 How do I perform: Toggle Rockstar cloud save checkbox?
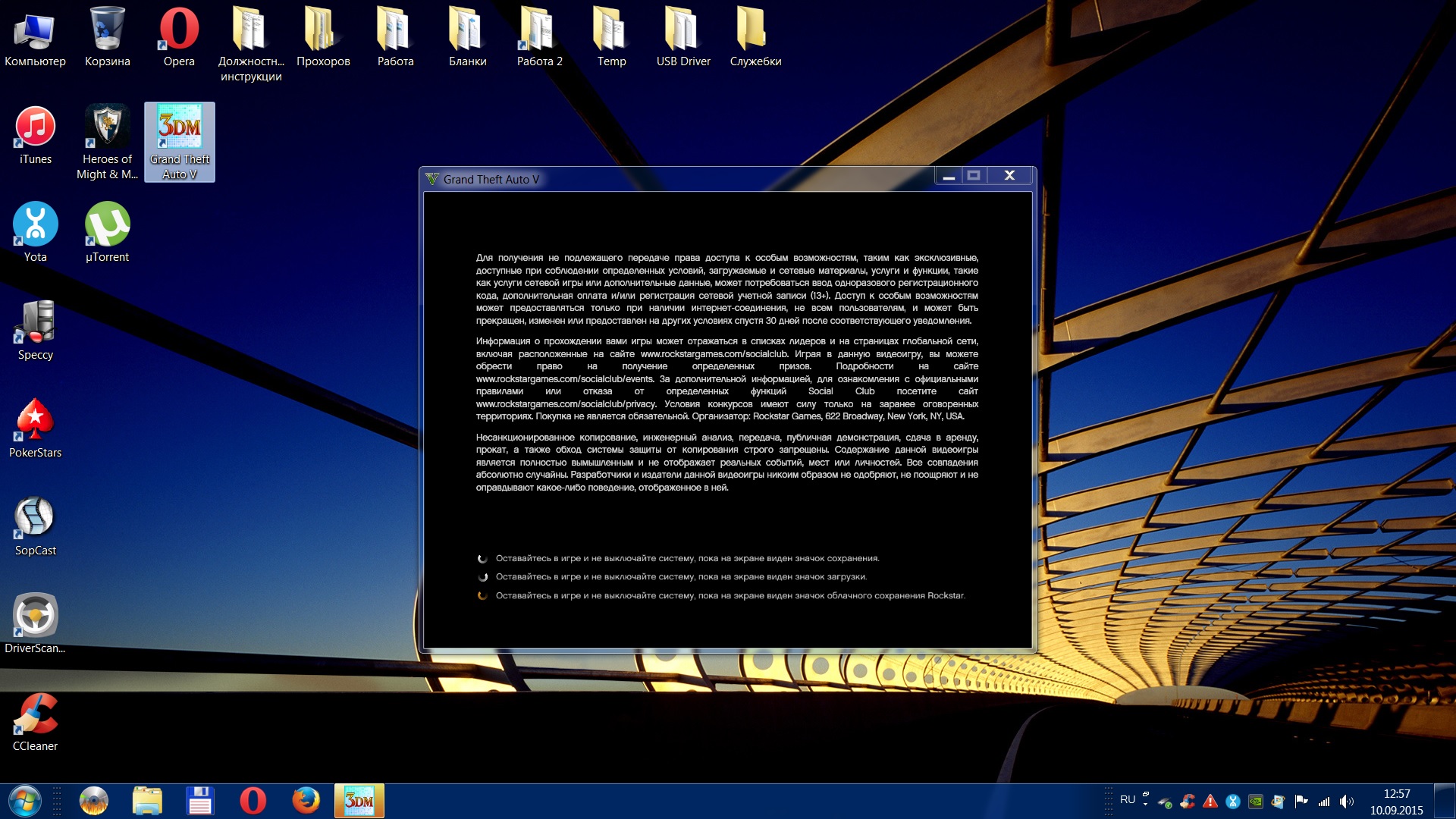coord(481,595)
